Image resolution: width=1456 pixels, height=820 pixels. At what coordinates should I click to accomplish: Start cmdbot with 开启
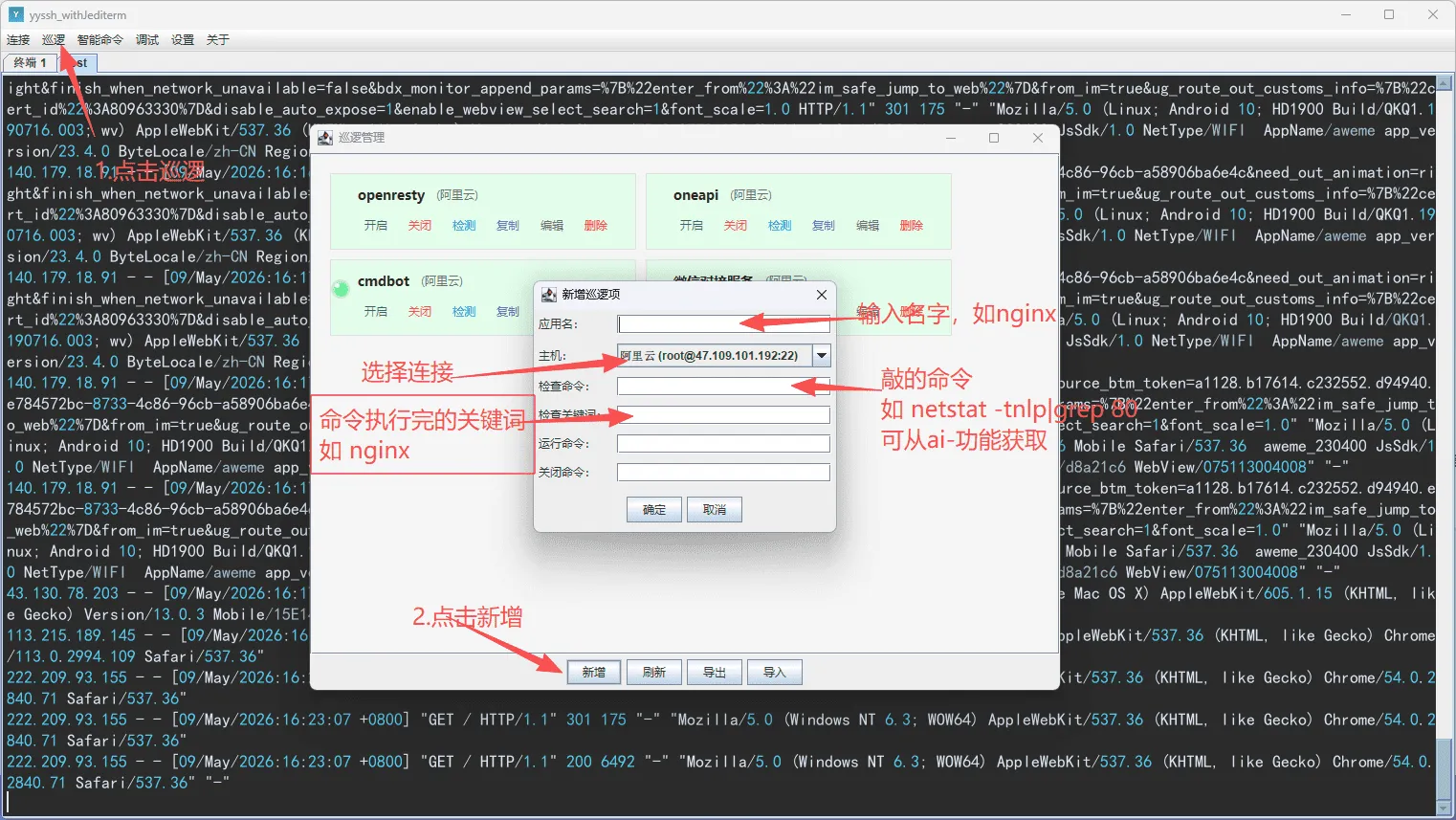(376, 312)
